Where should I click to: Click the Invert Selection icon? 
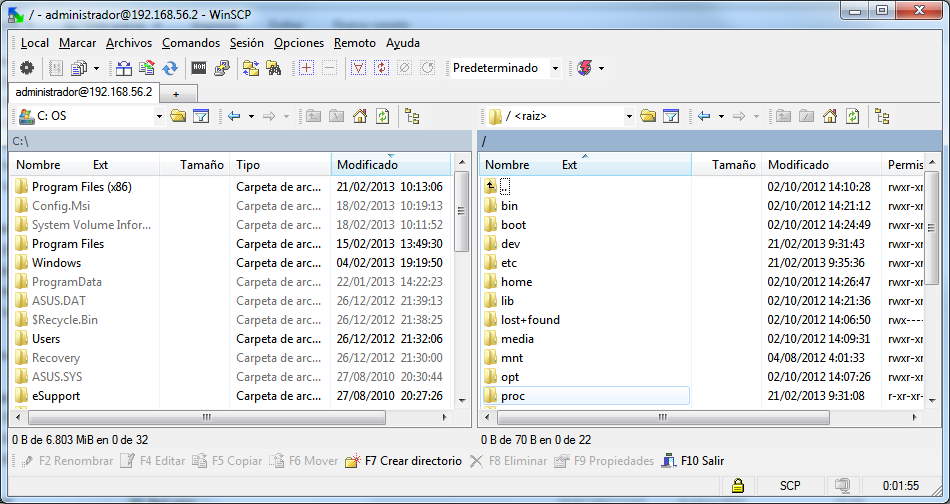click(x=382, y=68)
